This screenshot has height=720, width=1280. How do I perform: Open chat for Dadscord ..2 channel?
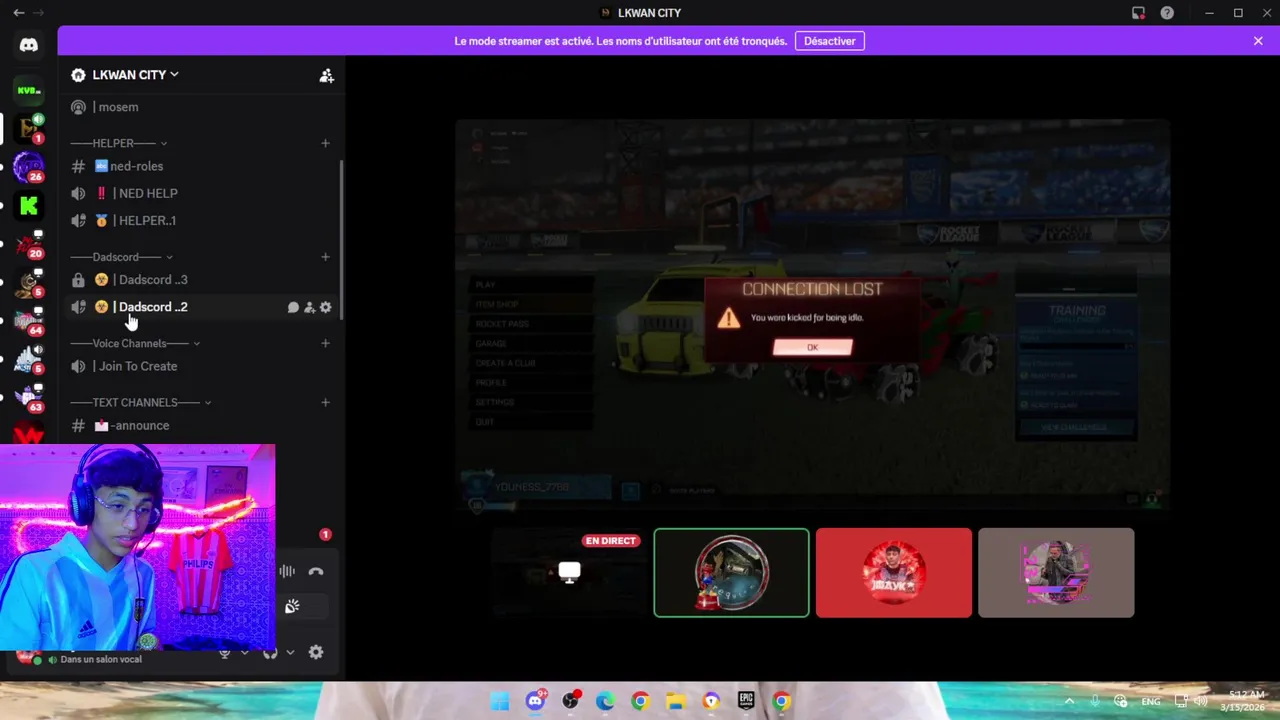click(x=293, y=308)
